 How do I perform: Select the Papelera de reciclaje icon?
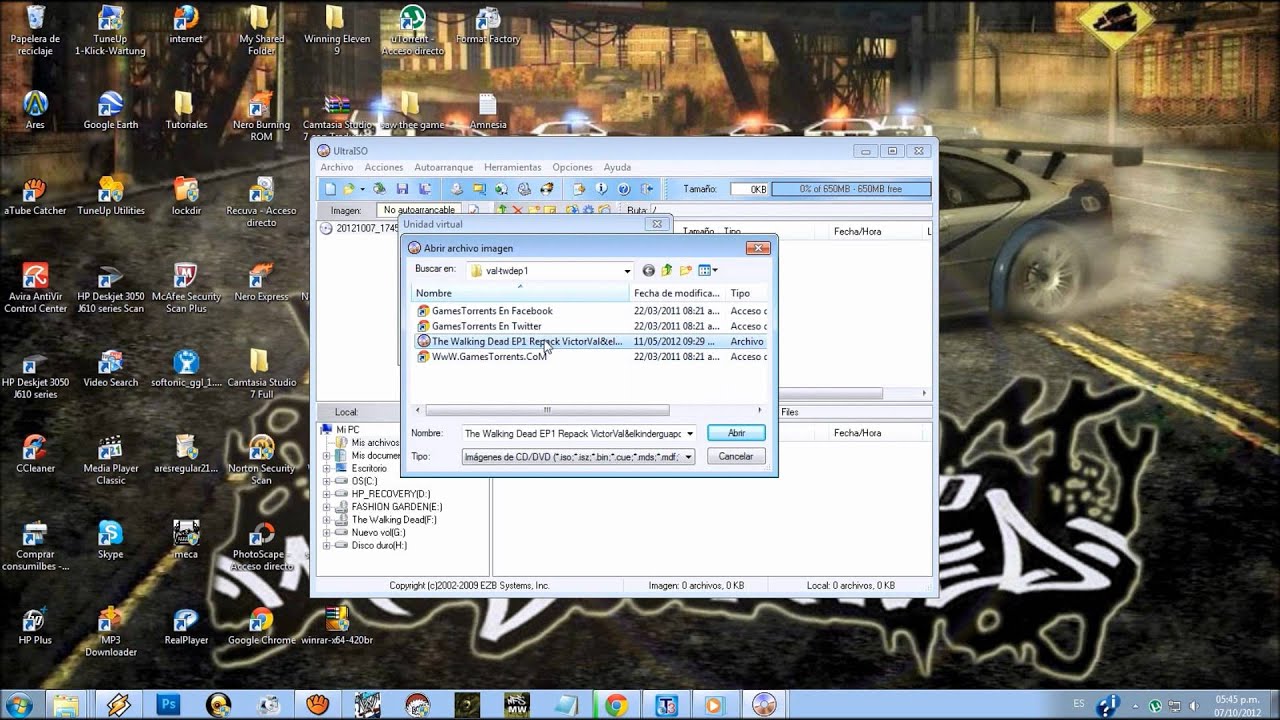click(35, 30)
